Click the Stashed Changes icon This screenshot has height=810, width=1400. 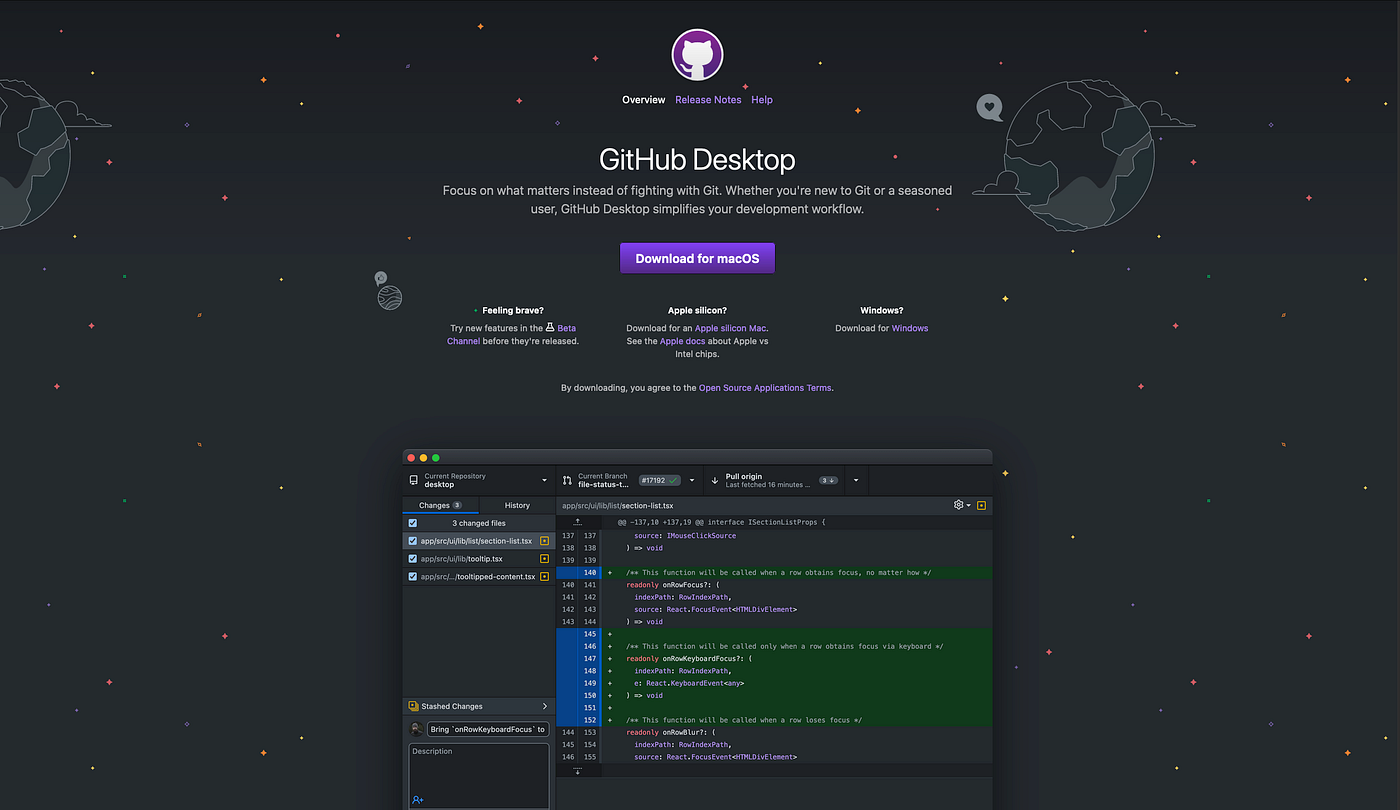tap(413, 706)
